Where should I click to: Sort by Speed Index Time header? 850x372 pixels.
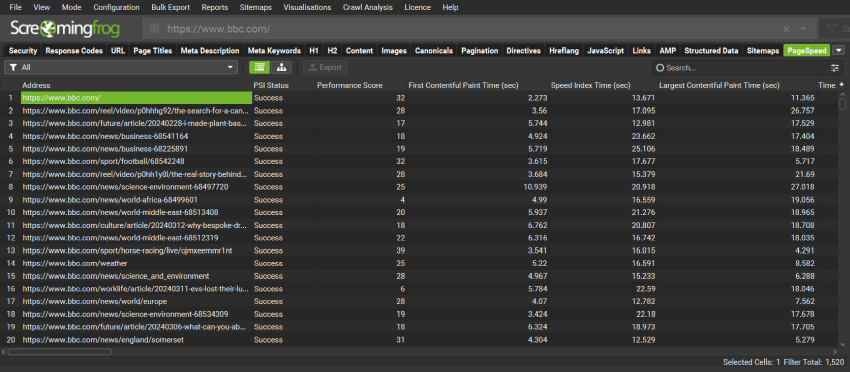[x=603, y=85]
